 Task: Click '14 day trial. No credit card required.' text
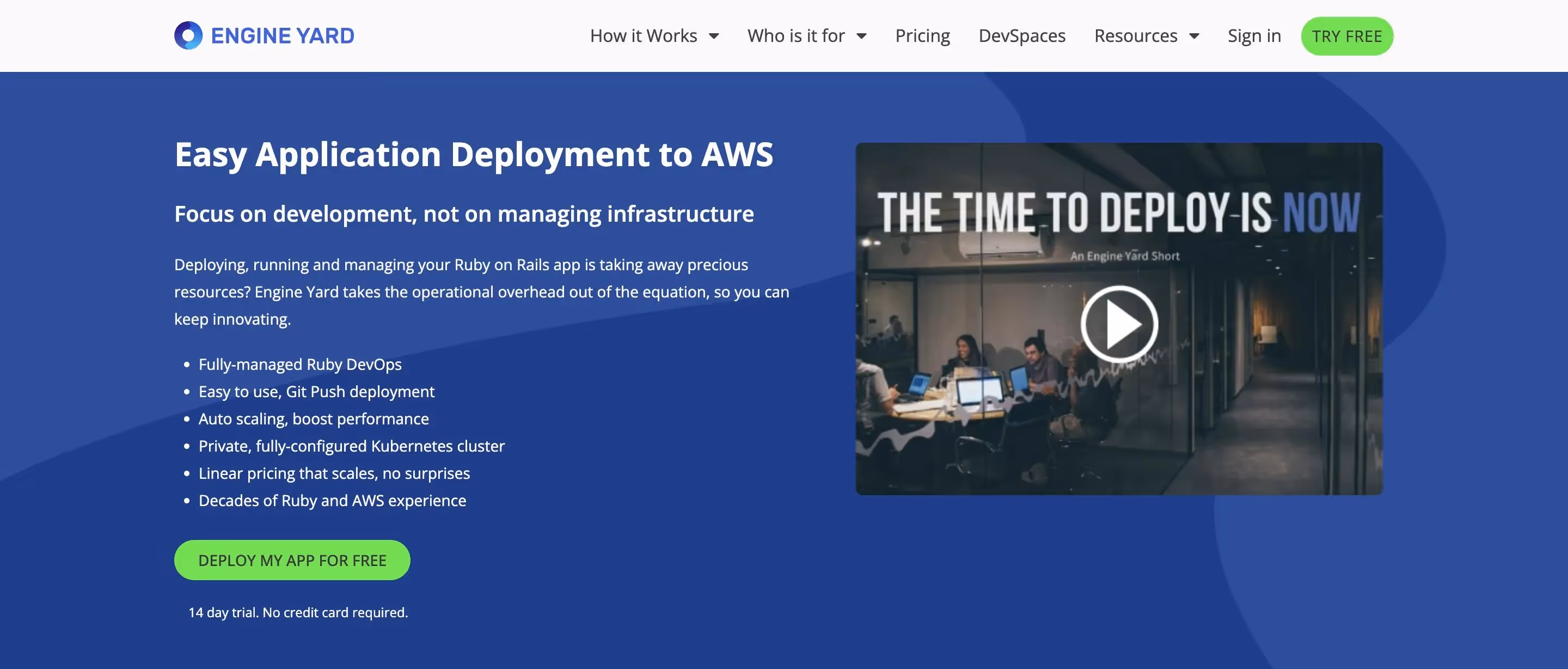pos(298,612)
